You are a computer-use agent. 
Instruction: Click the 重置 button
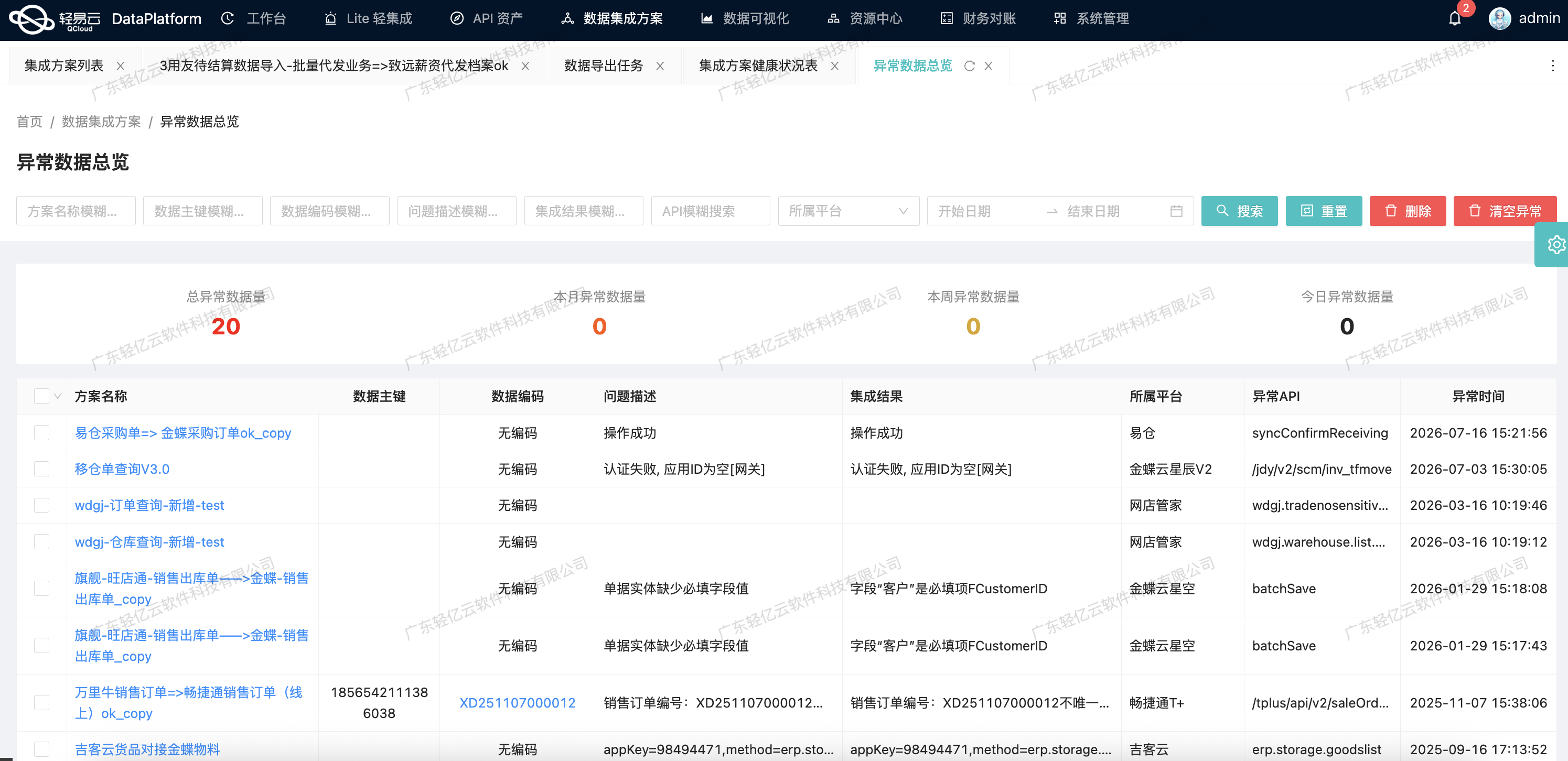point(1323,211)
